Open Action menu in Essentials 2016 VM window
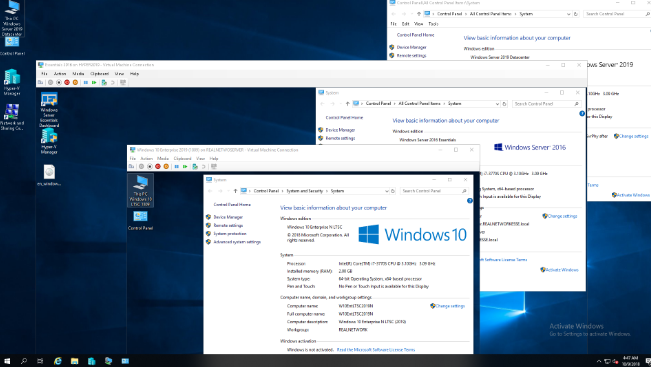Image resolution: width=651 pixels, height=367 pixels. [60, 73]
